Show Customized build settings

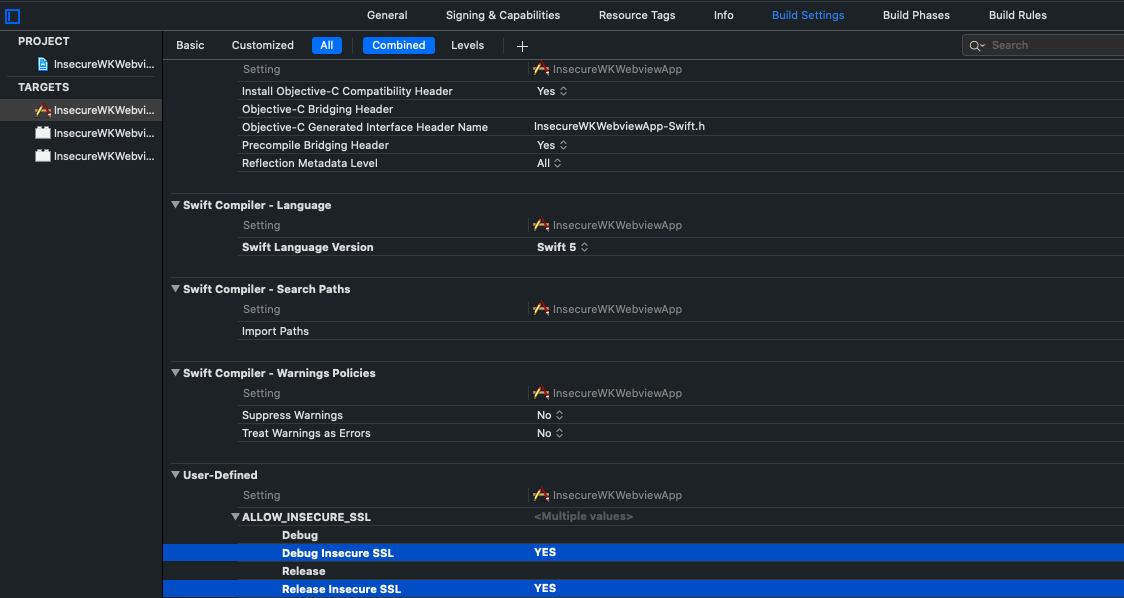pos(262,45)
